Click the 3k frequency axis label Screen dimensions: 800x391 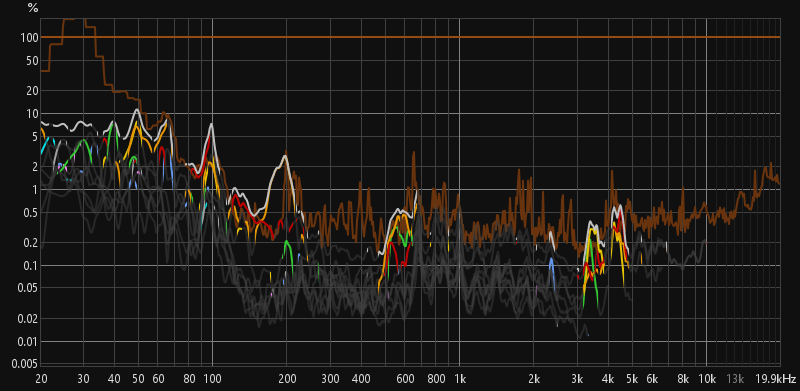(x=578, y=379)
